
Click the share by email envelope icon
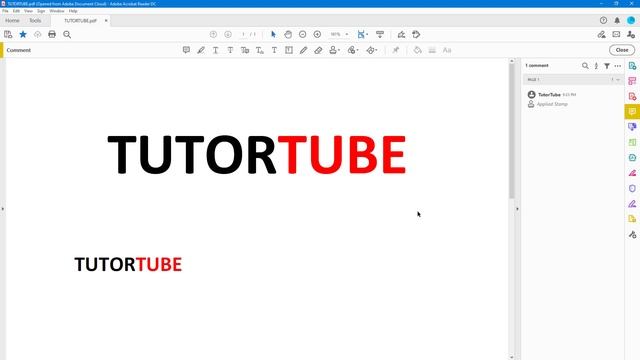pos(616,34)
